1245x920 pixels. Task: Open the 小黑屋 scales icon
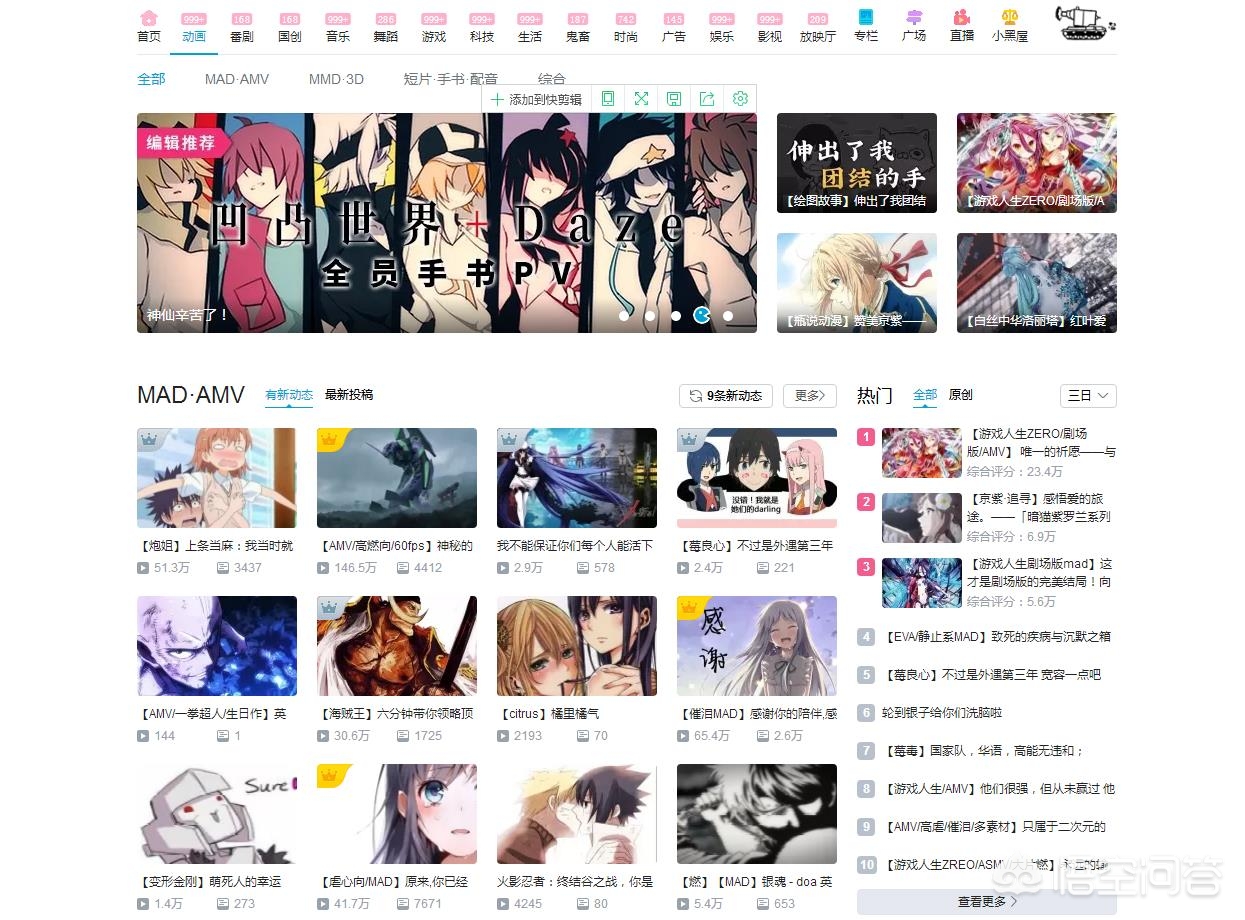click(x=1010, y=18)
